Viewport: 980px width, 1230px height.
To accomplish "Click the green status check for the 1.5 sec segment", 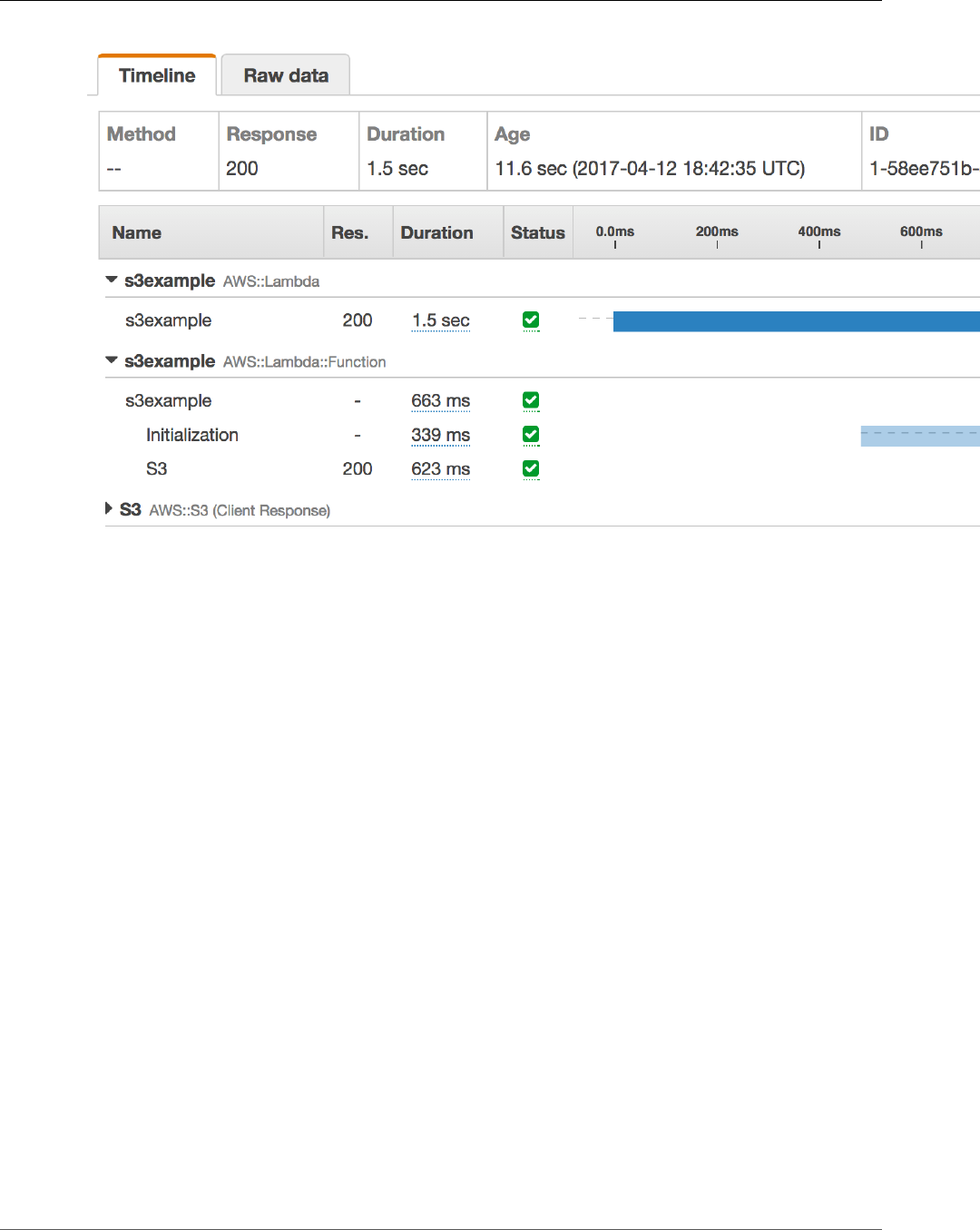I will point(531,320).
